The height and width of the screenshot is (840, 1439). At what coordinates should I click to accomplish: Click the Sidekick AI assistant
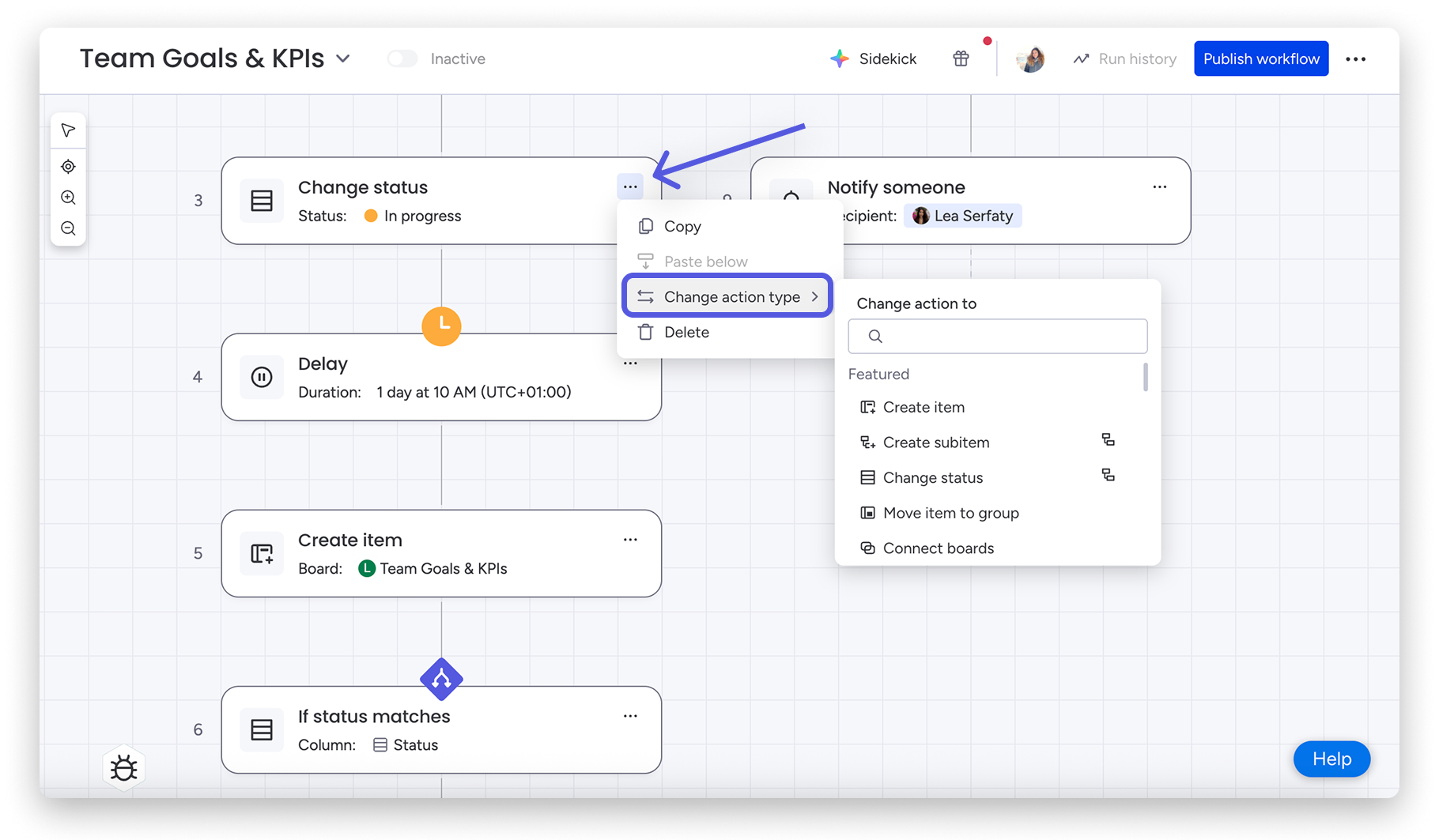[x=873, y=58]
